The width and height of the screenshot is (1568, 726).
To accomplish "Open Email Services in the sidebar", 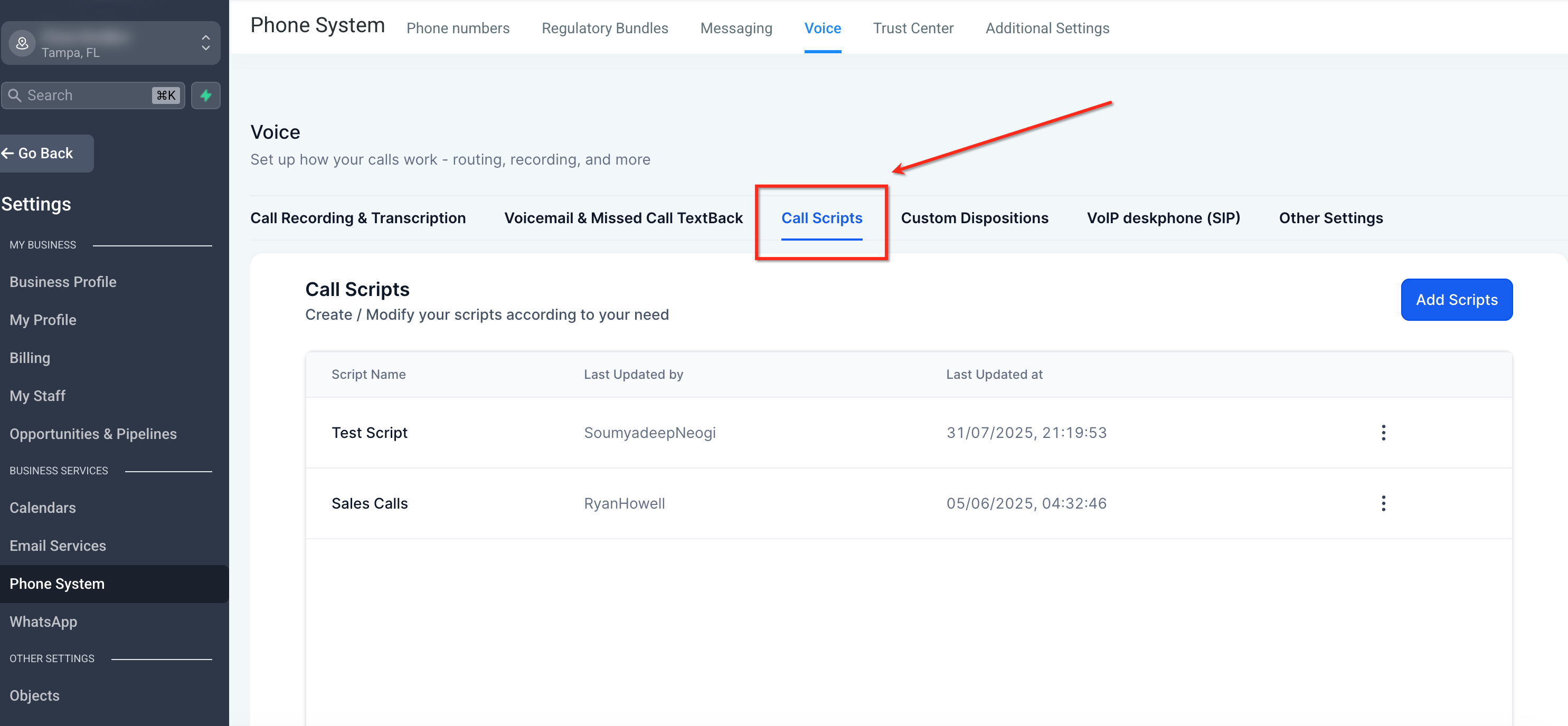I will [x=58, y=546].
